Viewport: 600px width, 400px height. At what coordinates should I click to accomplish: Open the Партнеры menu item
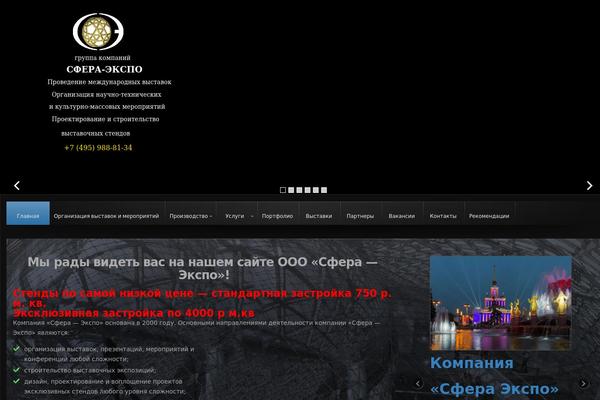[360, 216]
